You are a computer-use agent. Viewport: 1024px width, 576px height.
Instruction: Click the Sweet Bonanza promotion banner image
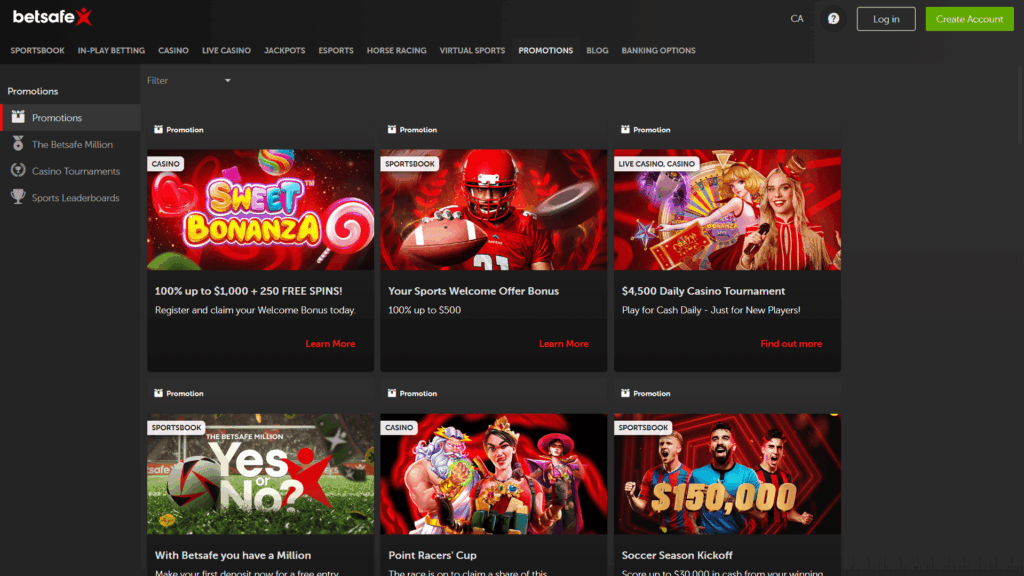pyautogui.click(x=260, y=209)
